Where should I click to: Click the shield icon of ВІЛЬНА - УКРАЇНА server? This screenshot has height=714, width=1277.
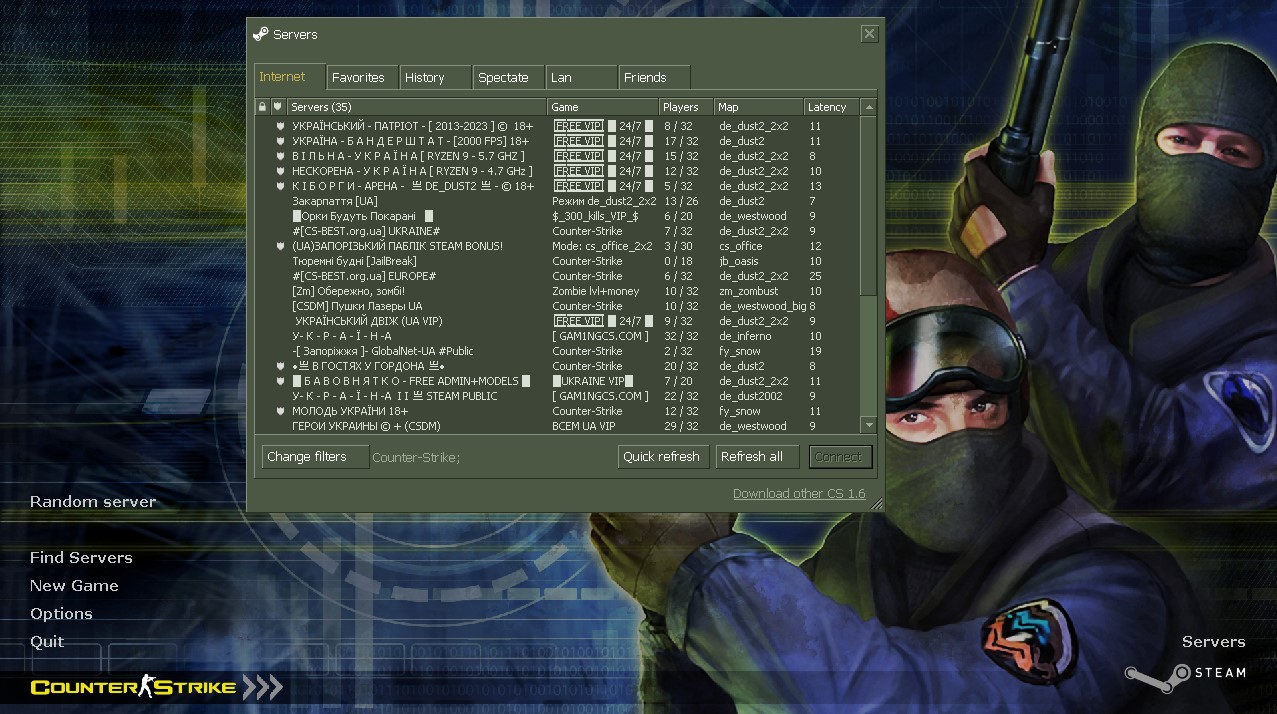[281, 156]
